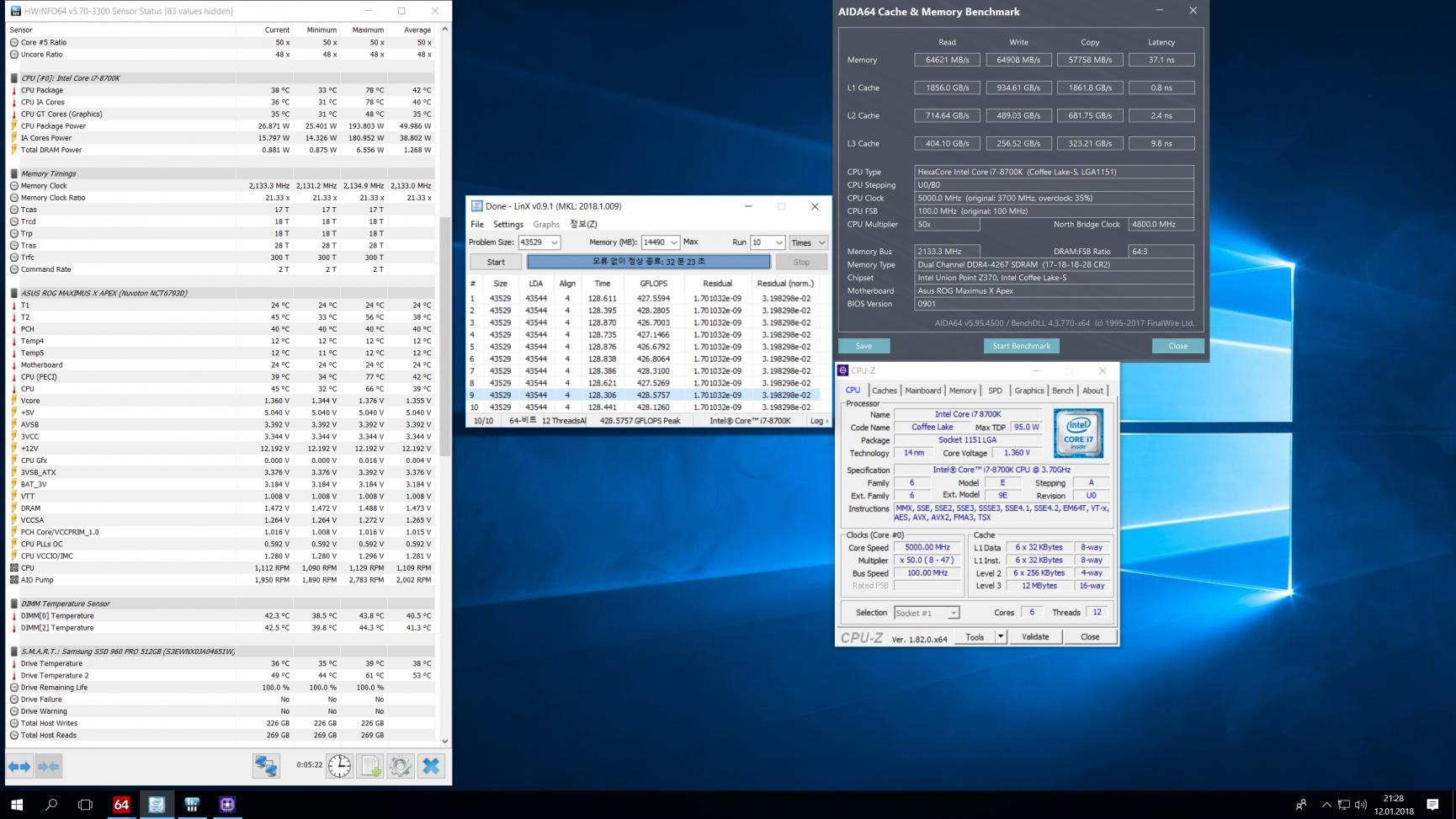
Task: Open the Memory (MB) dropdown in LinX
Action: (673, 242)
